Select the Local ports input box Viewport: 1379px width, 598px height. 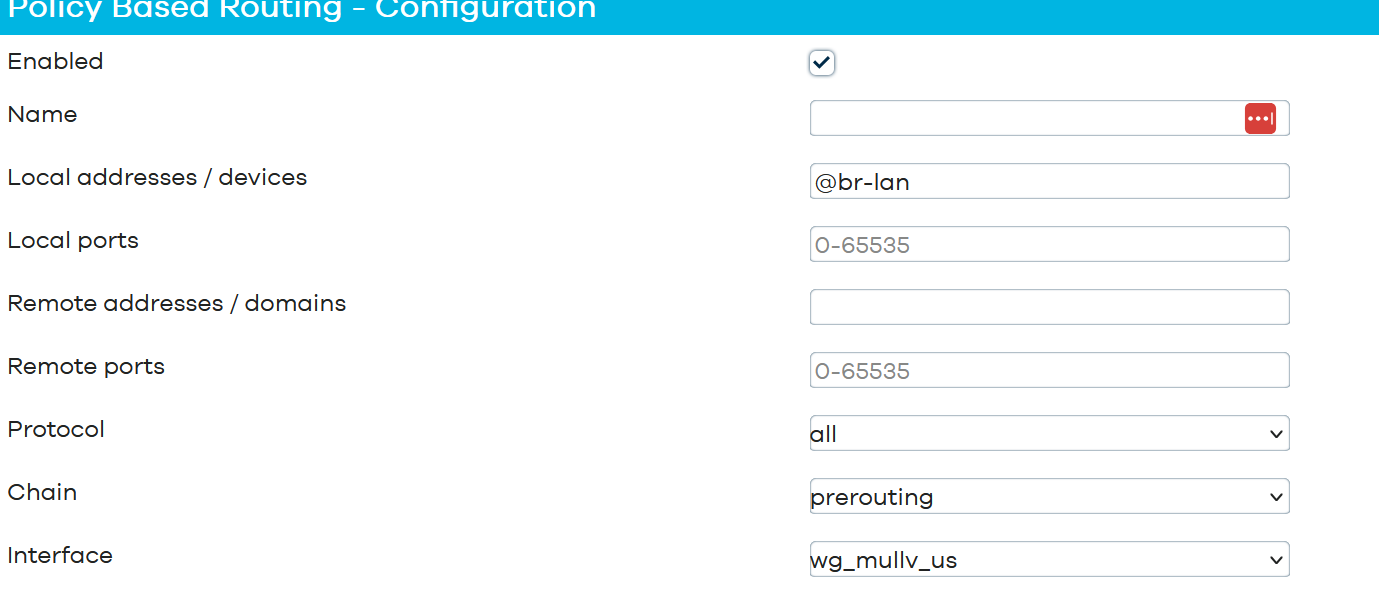click(x=1049, y=245)
